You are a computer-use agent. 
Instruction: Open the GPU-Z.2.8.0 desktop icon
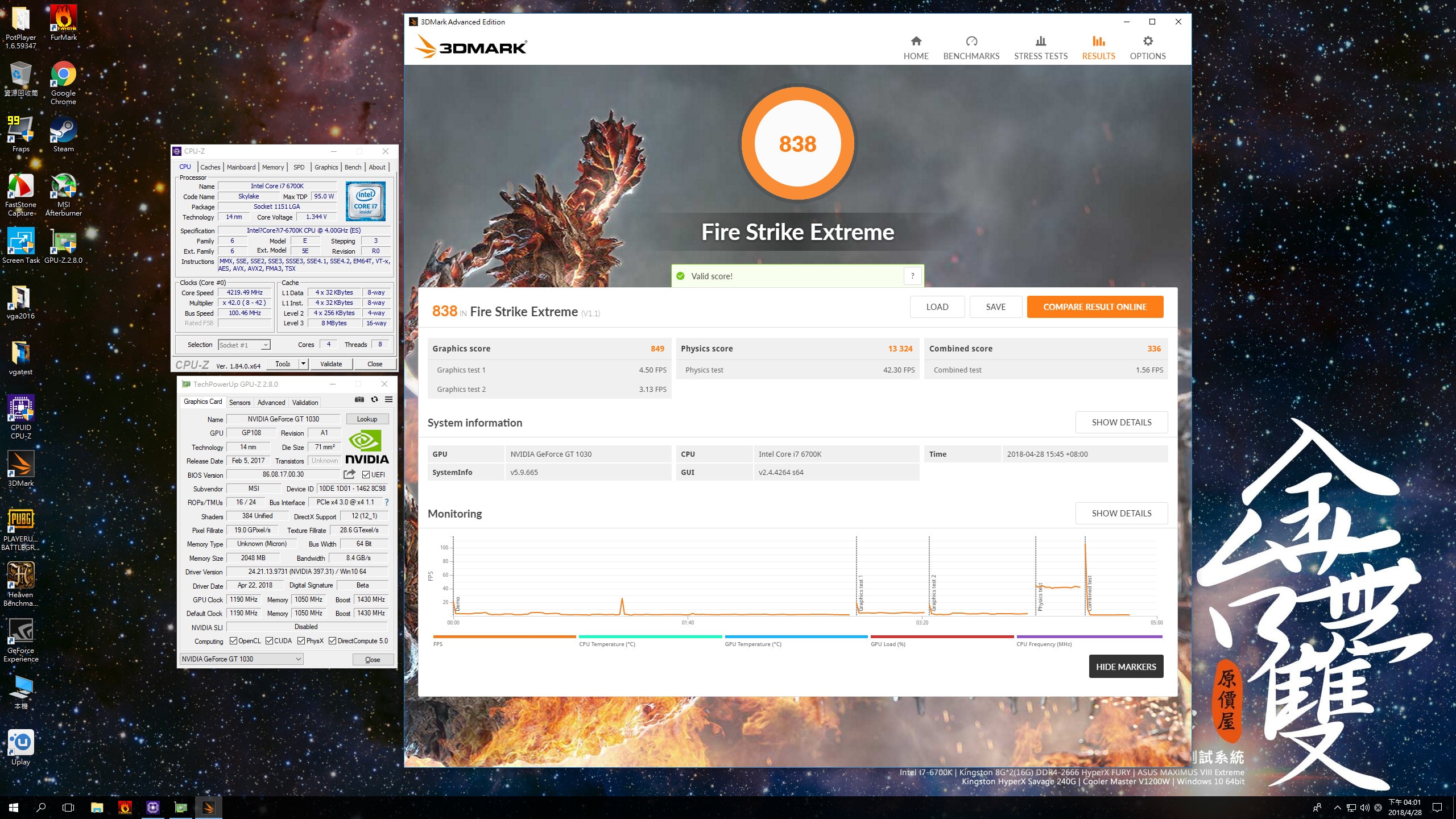point(64,246)
